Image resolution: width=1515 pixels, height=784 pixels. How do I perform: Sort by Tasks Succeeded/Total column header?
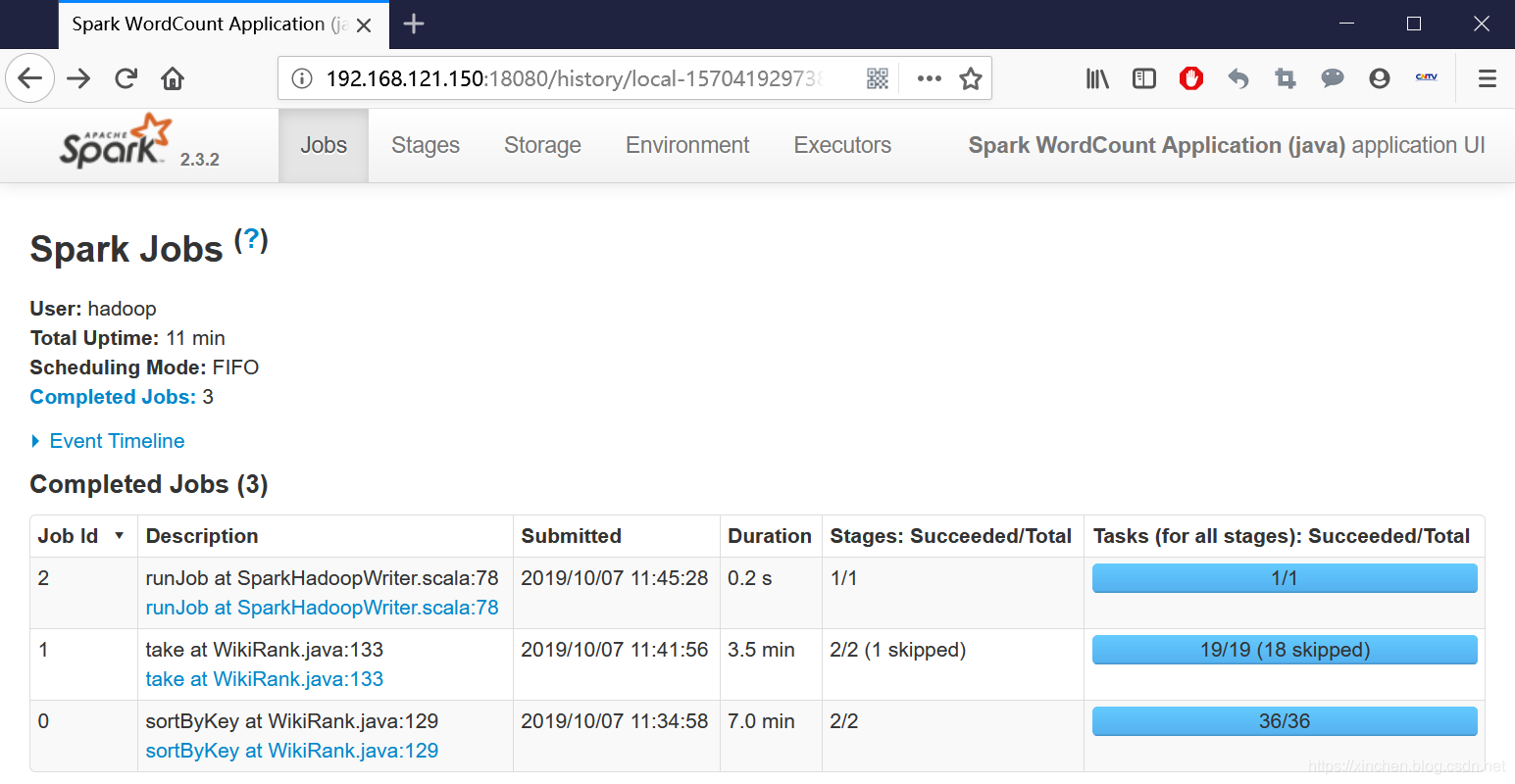(1283, 536)
